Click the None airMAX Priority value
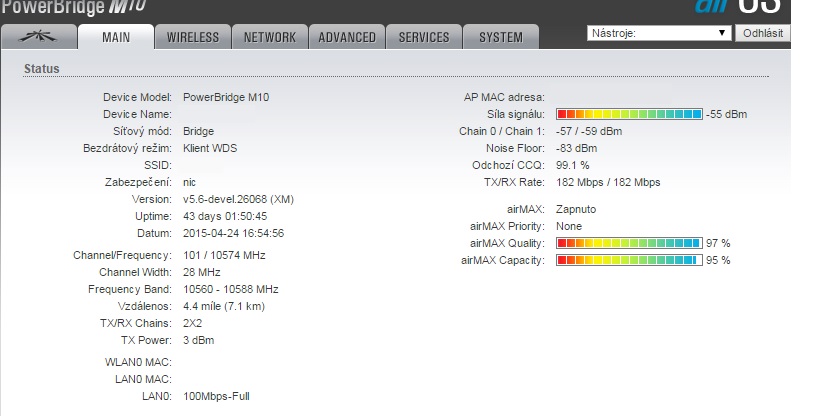This screenshot has width=819, height=416. (x=569, y=226)
